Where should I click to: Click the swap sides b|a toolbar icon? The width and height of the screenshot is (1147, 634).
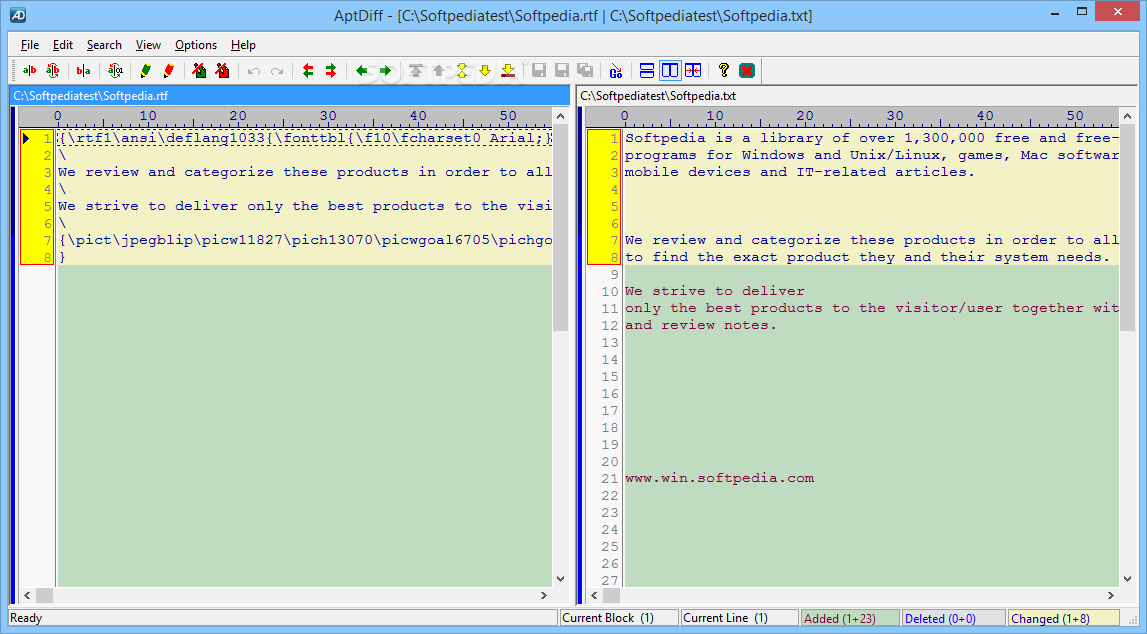click(83, 70)
